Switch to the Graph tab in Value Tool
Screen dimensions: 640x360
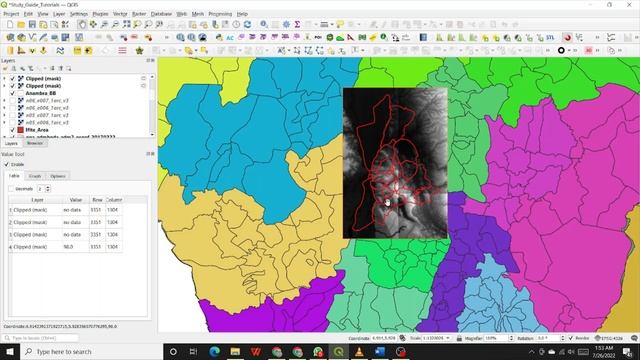point(35,176)
